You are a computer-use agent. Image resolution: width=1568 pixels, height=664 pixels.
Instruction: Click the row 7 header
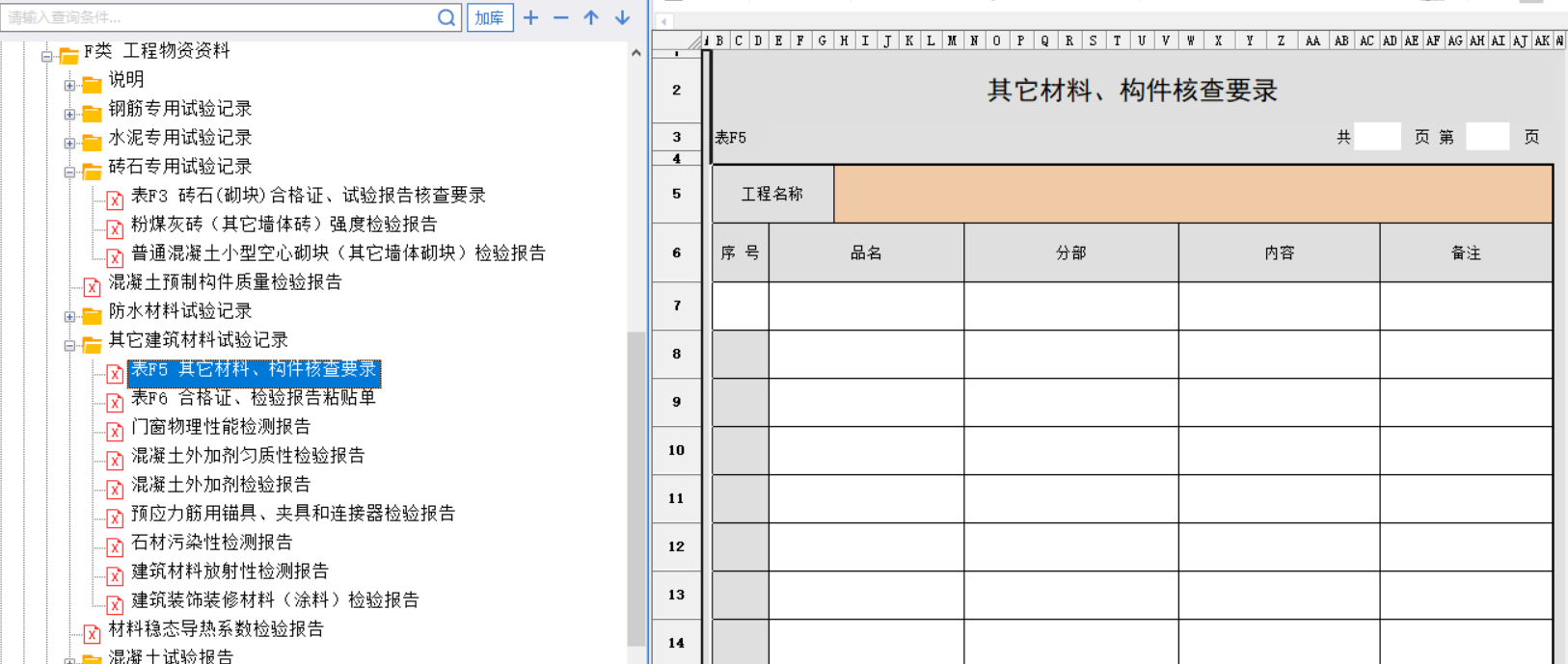[x=677, y=305]
